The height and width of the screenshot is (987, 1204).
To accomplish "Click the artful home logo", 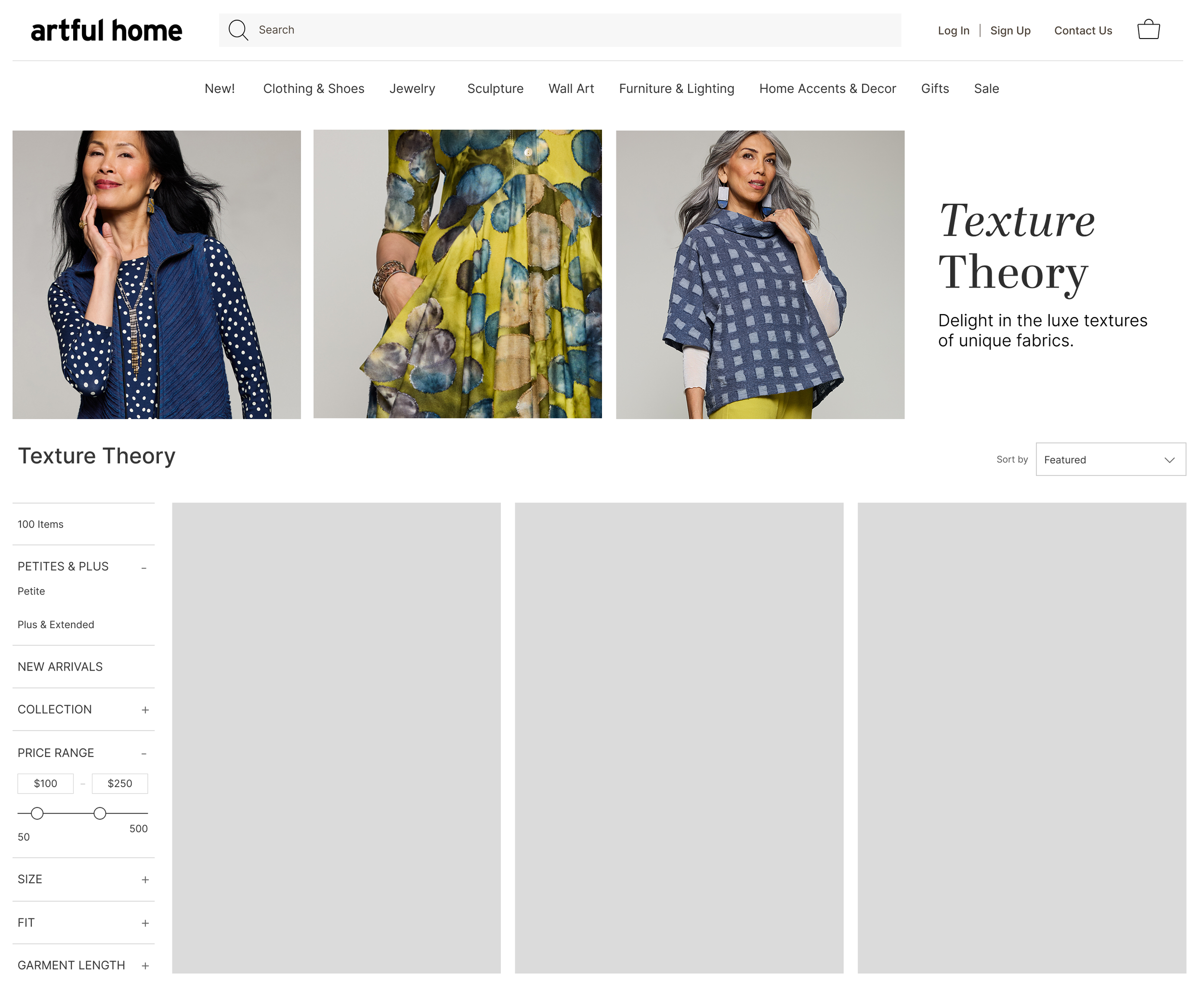I will (106, 31).
